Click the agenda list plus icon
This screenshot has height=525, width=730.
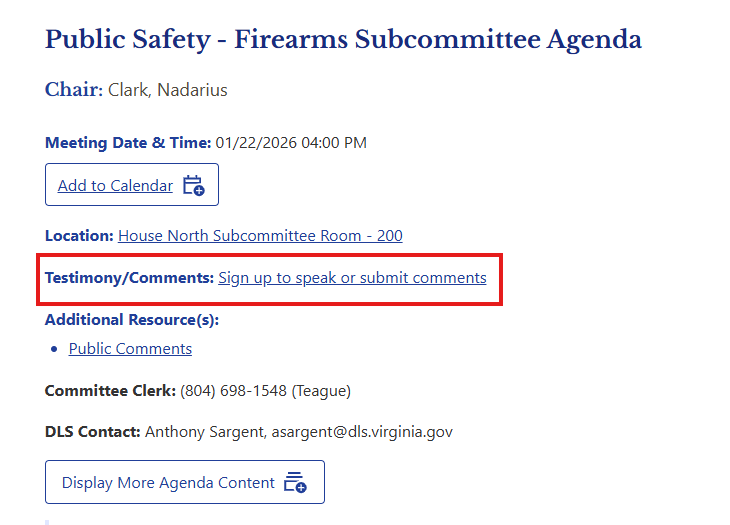click(x=294, y=482)
